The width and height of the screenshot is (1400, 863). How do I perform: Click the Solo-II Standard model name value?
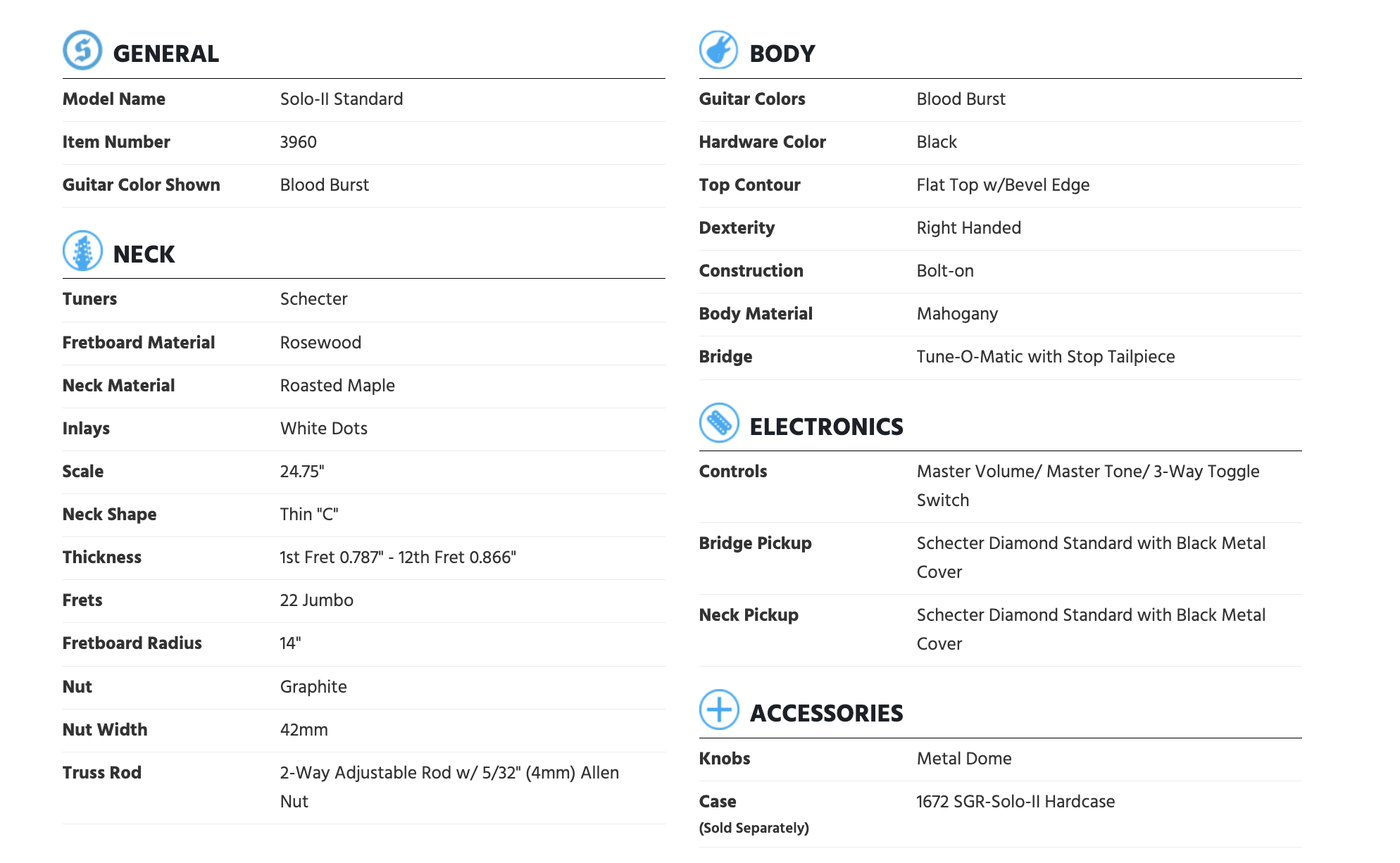click(342, 99)
